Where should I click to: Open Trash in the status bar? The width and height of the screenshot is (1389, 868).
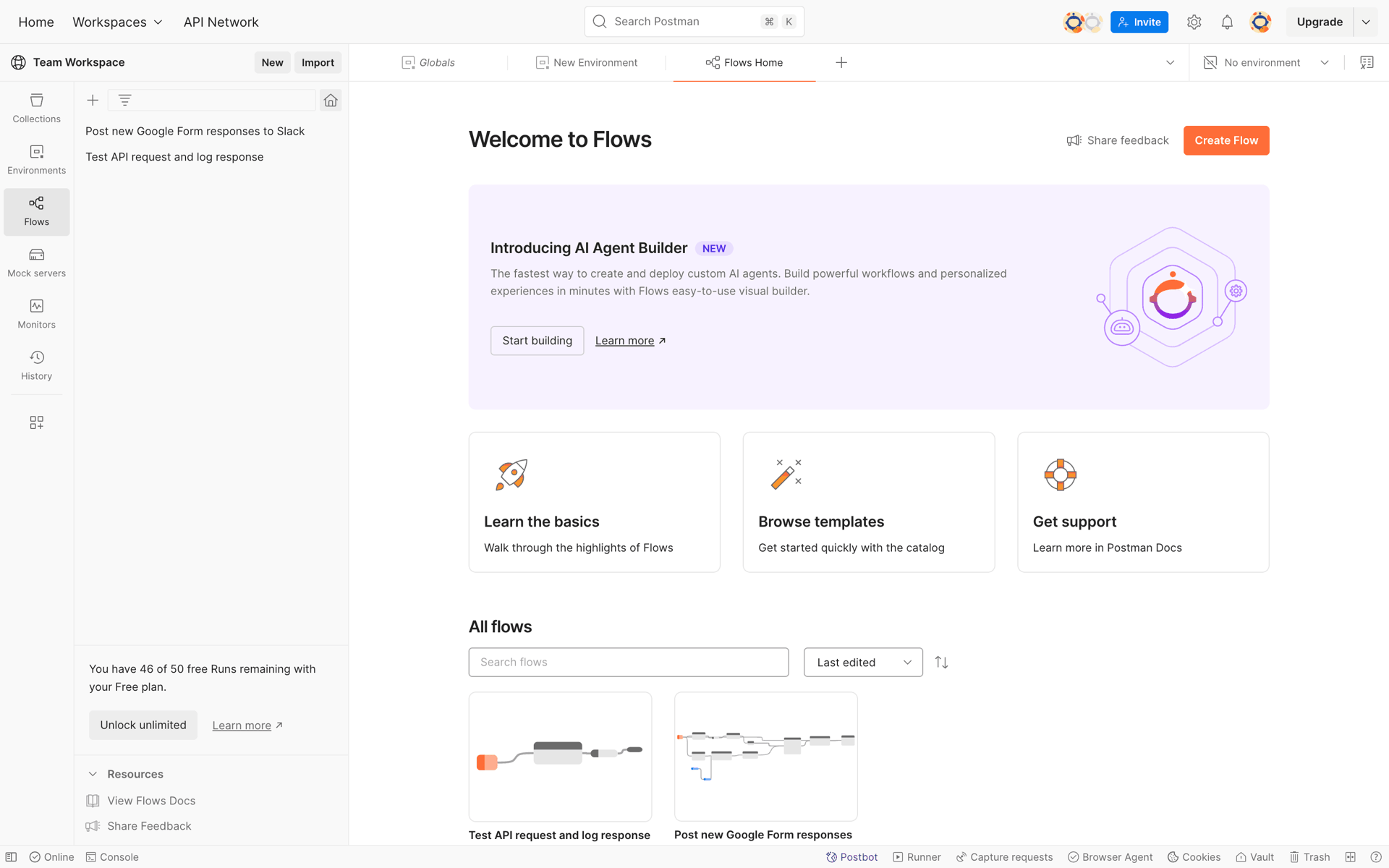1309,857
